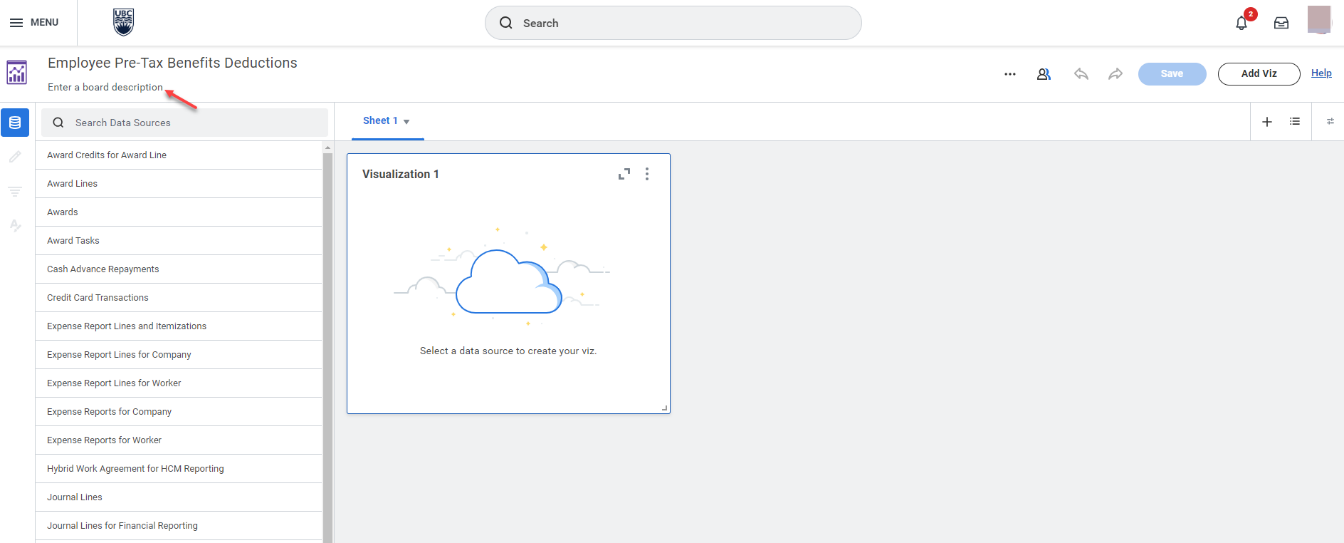This screenshot has height=543, width=1344.
Task: Expand Visualization 1 to full screen
Action: [x=624, y=174]
